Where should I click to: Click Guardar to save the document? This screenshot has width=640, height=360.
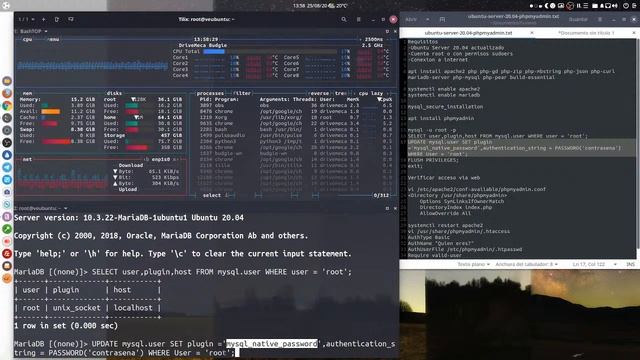click(x=578, y=19)
